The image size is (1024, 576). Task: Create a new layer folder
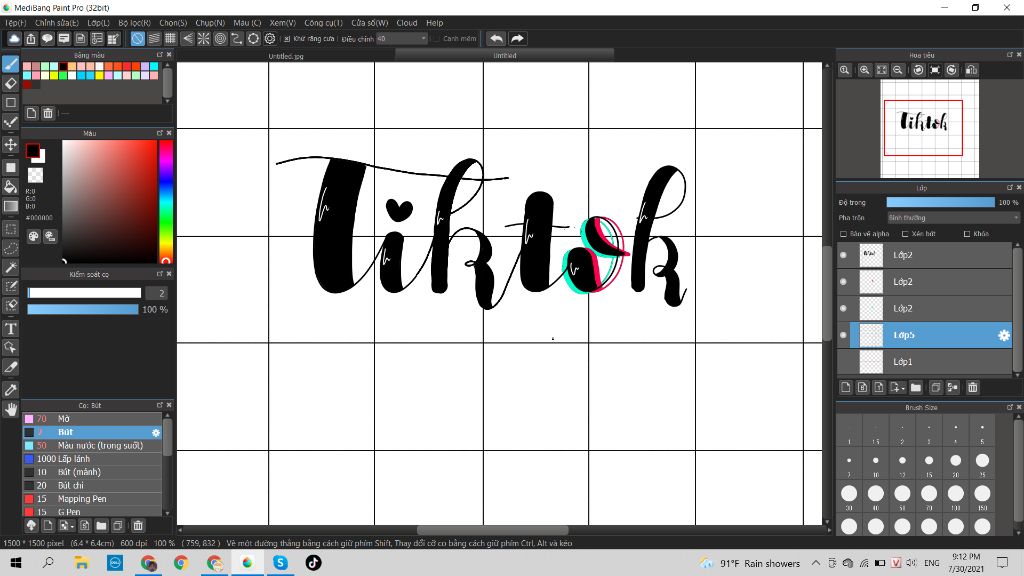(x=916, y=387)
